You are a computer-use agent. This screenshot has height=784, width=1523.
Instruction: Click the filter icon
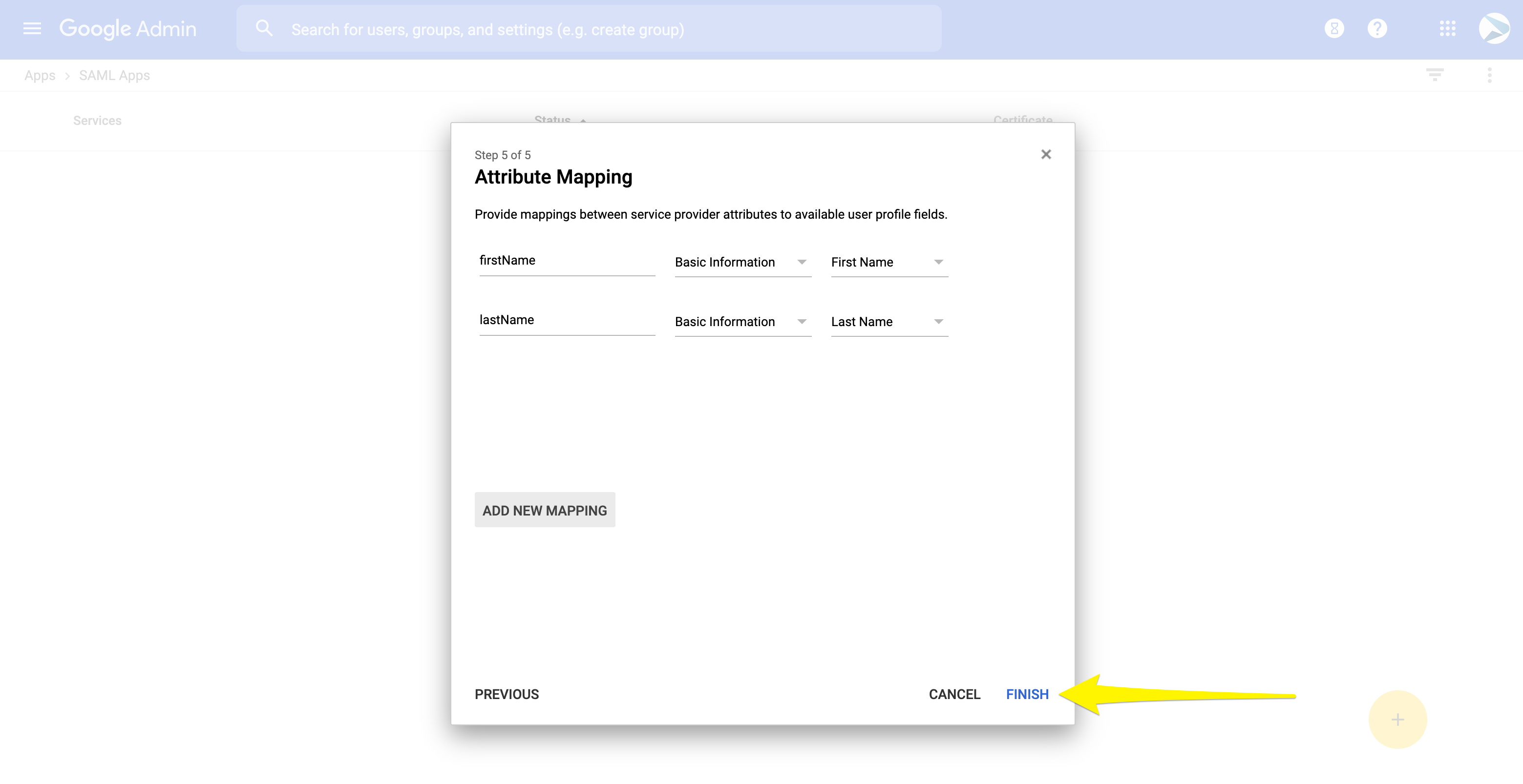[1434, 75]
